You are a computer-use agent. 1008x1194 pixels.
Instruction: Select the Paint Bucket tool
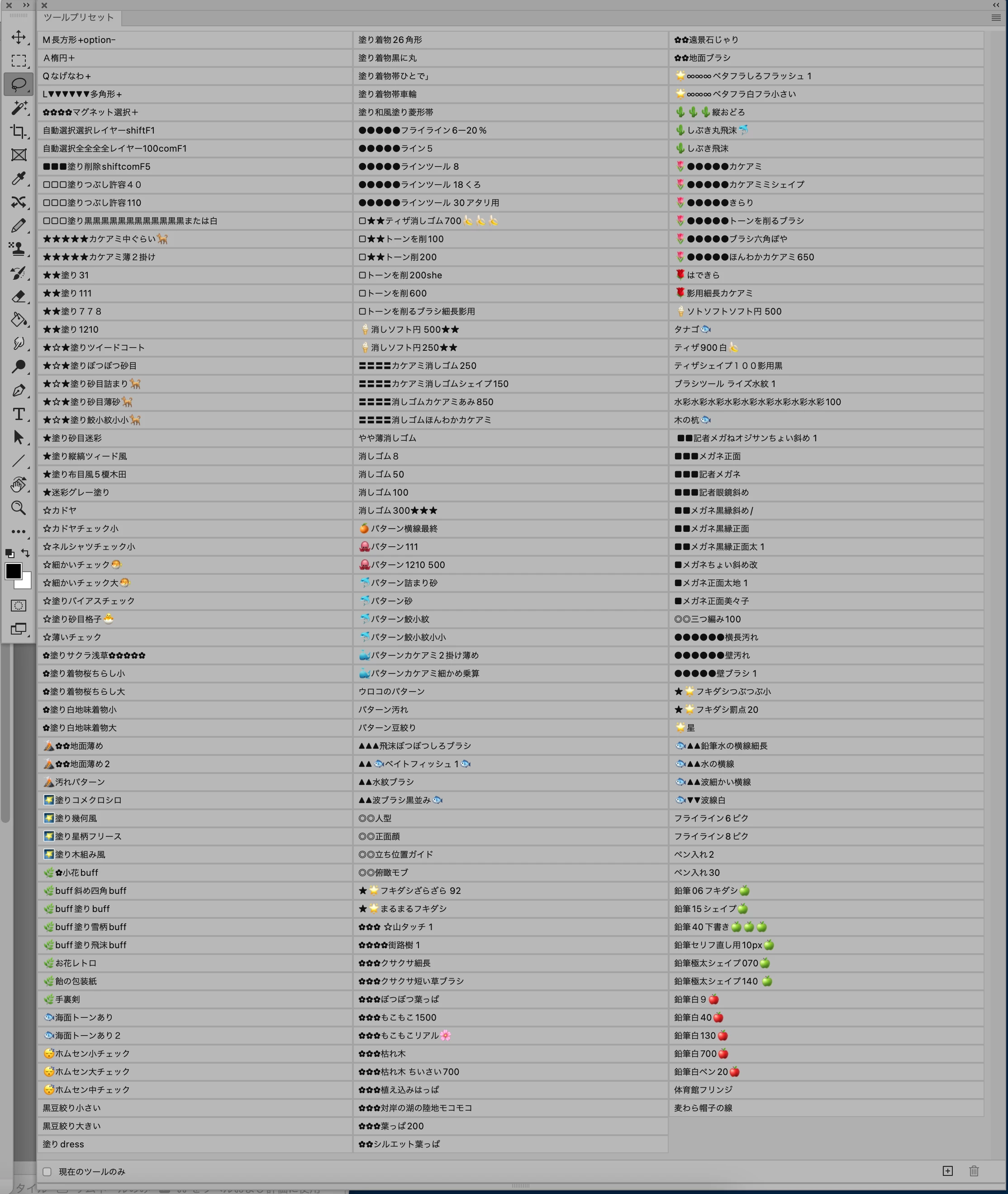pos(18,320)
